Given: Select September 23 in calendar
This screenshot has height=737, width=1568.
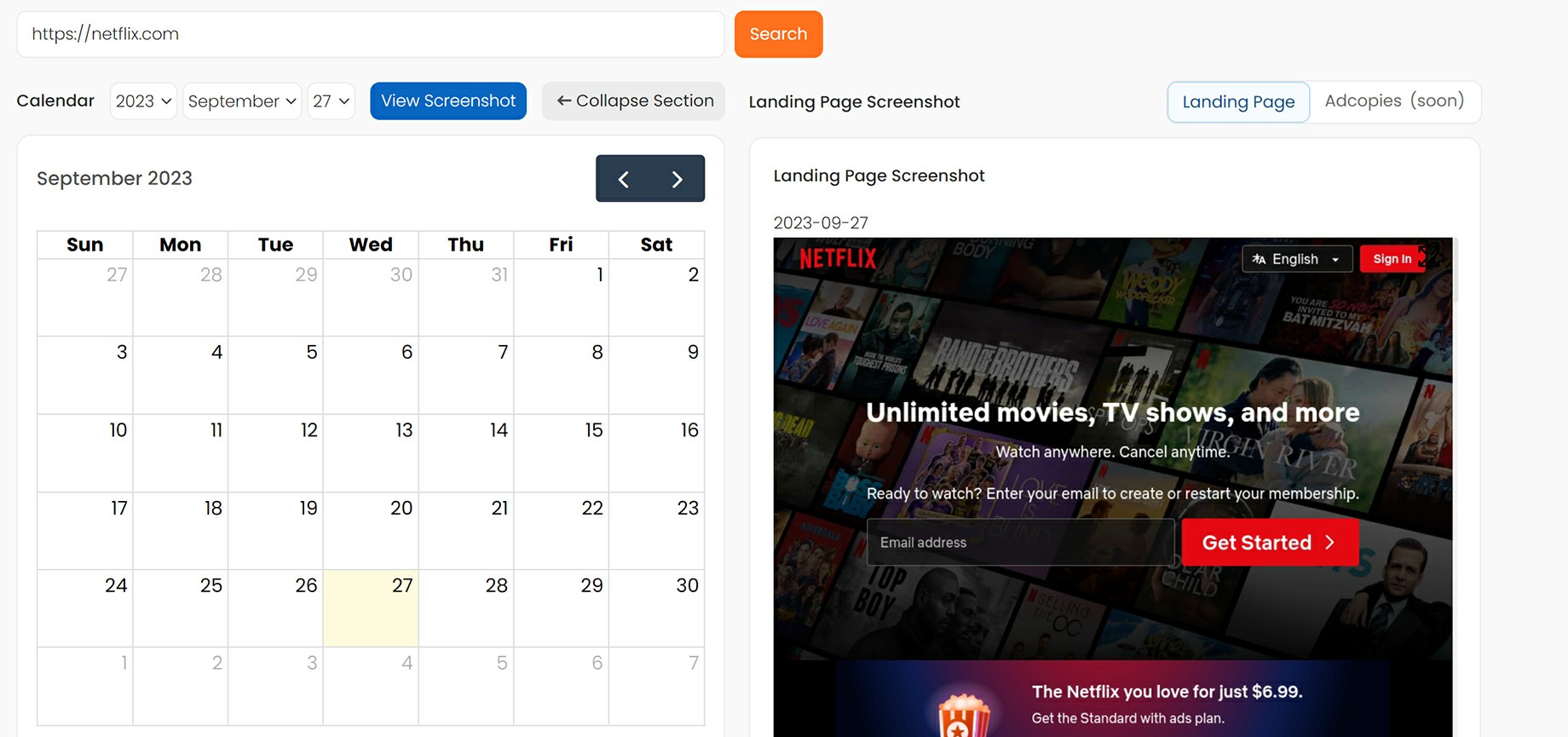Looking at the screenshot, I should point(657,531).
